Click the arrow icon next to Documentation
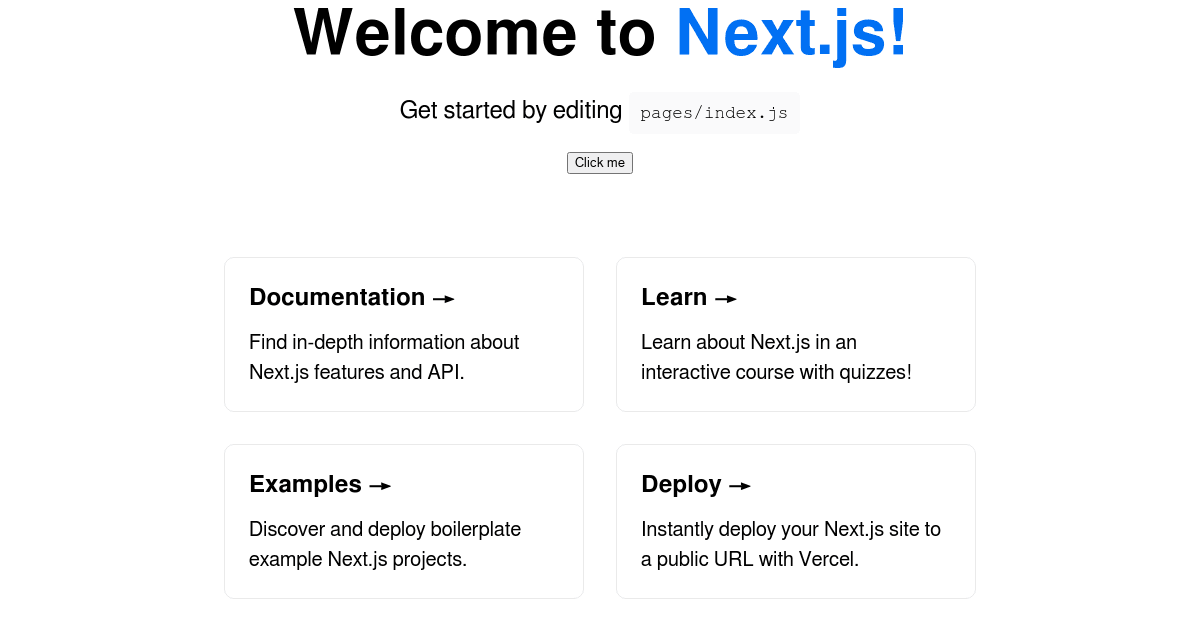This screenshot has width=1200, height=630. pyautogui.click(x=444, y=297)
